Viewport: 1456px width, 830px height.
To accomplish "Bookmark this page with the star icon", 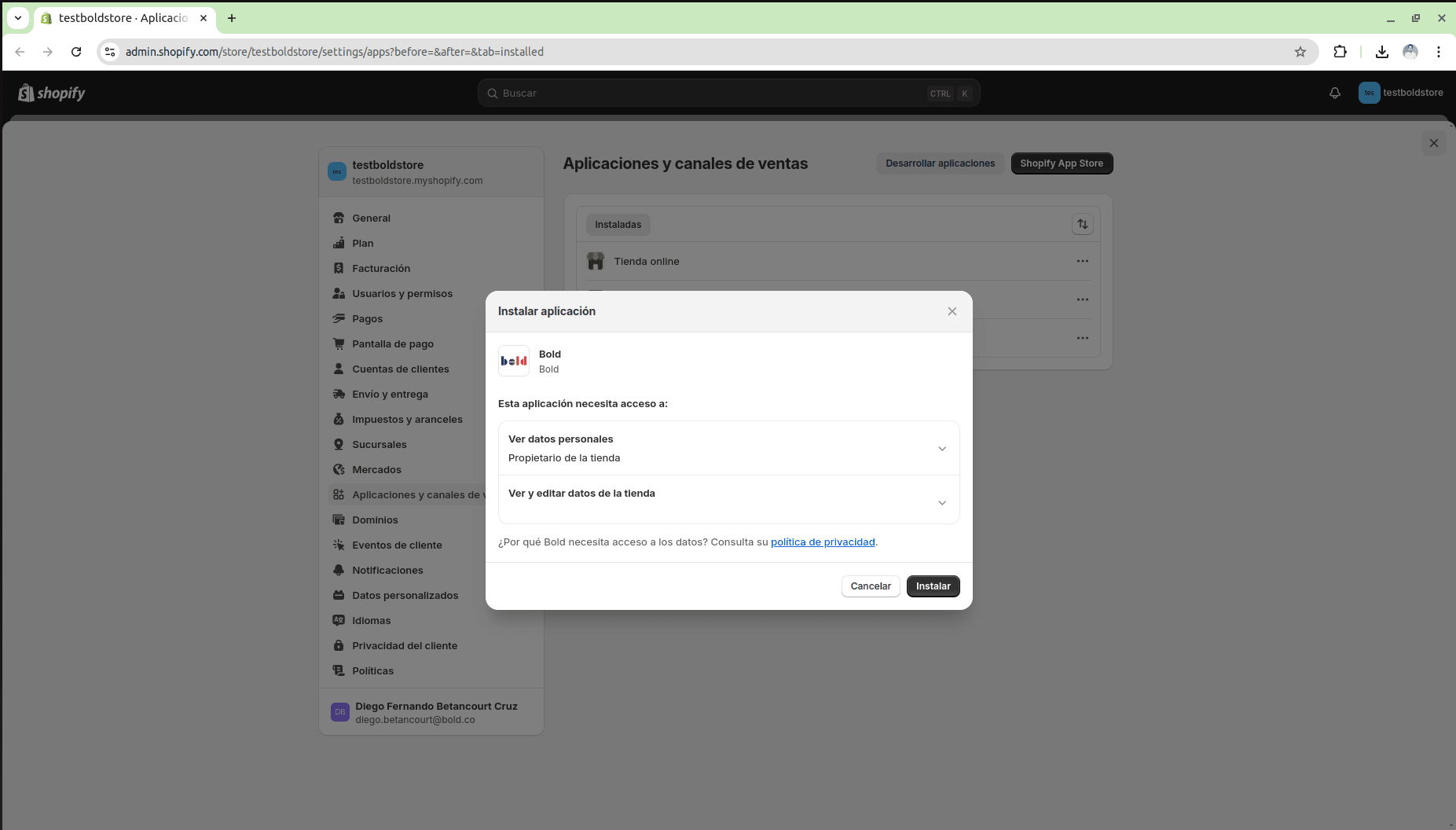I will pyautogui.click(x=1300, y=52).
